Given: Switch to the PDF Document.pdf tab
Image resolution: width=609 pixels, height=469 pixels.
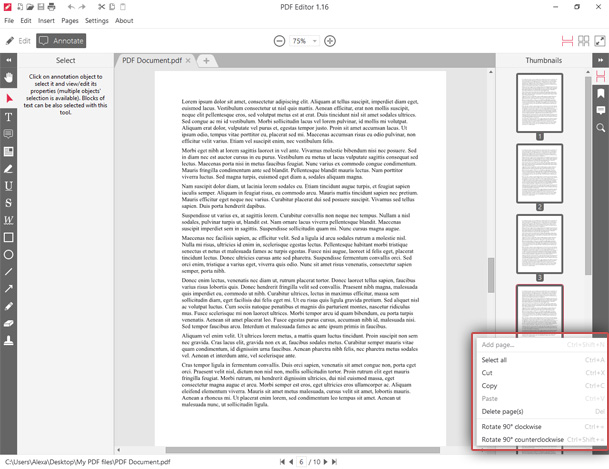Looking at the screenshot, I should pyautogui.click(x=152, y=60).
